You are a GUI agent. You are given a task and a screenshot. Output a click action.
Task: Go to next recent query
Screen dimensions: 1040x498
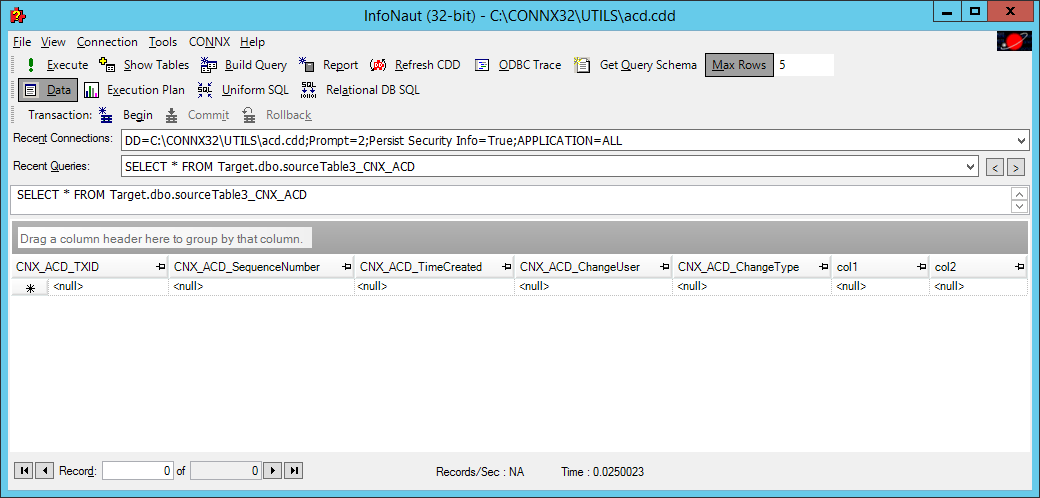point(1015,167)
